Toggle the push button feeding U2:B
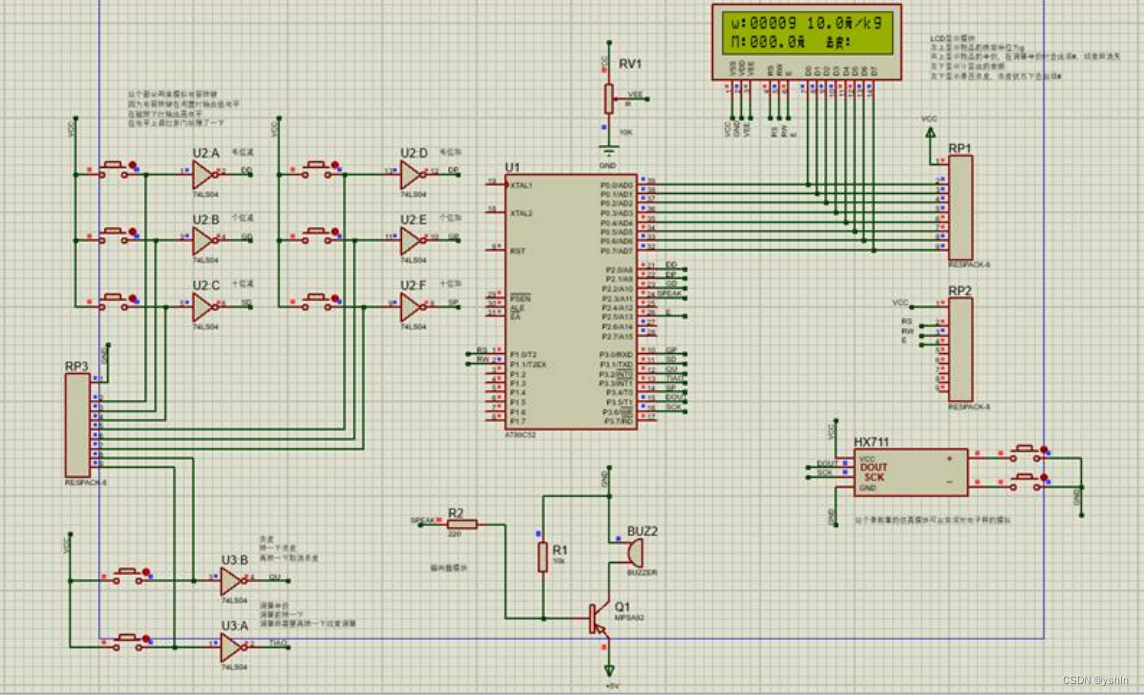 114,235
